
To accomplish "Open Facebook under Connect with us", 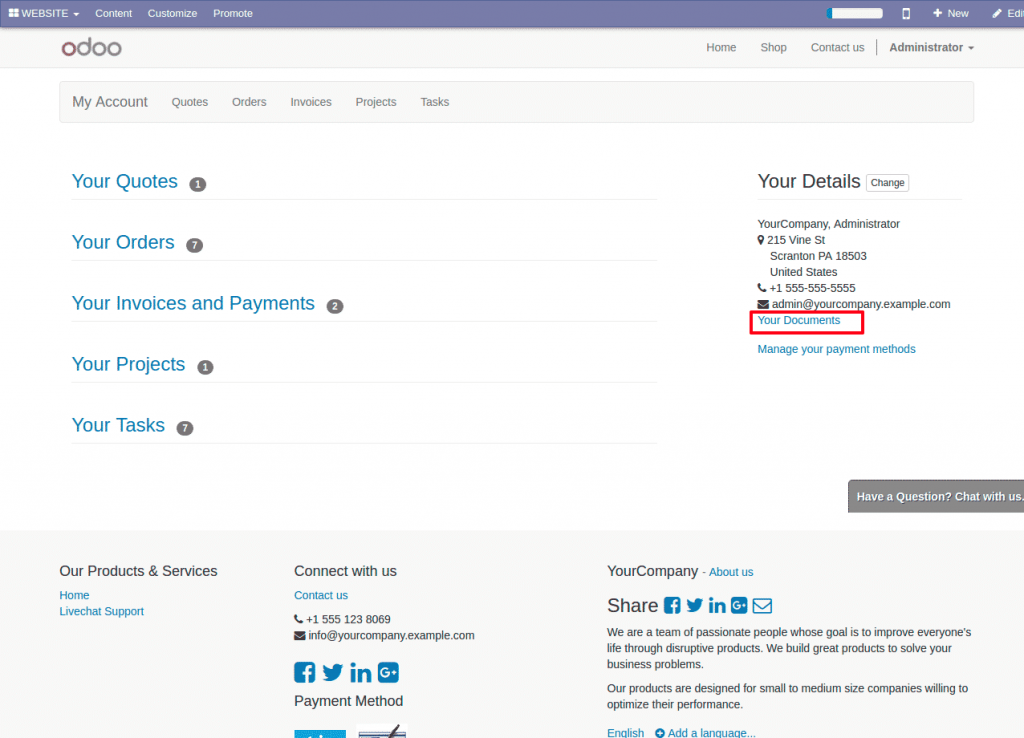I will 304,673.
